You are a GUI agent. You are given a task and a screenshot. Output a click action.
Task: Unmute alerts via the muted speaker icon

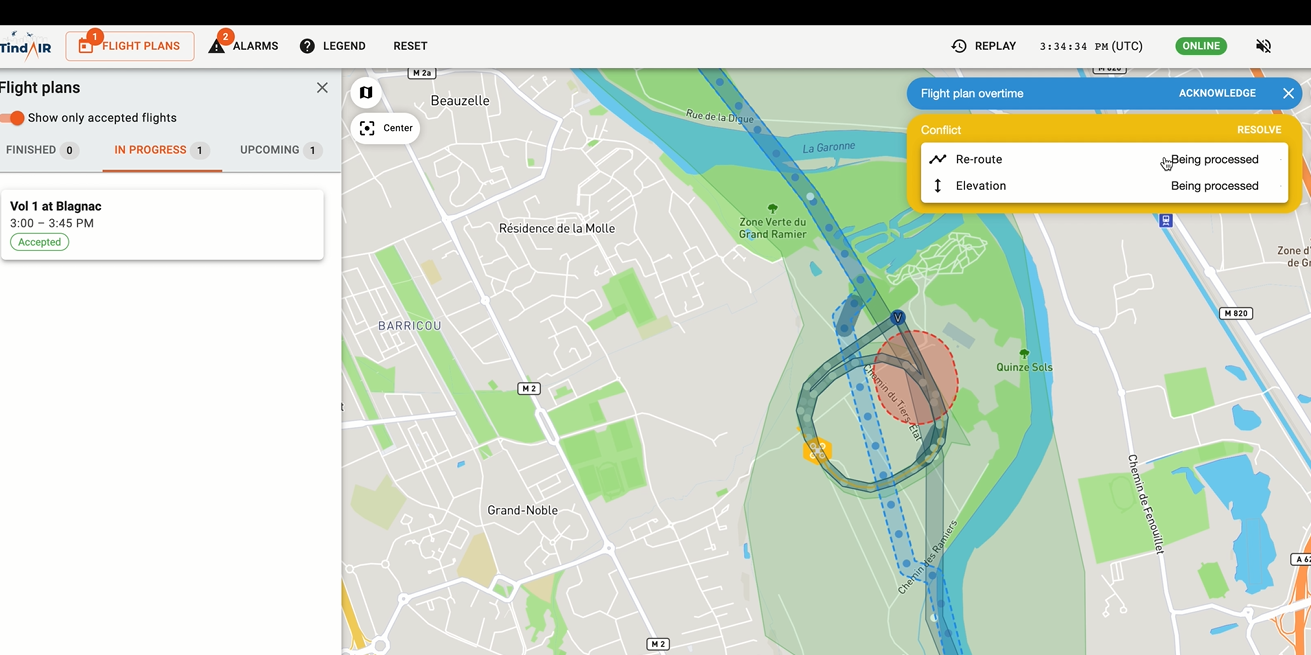[x=1263, y=45]
